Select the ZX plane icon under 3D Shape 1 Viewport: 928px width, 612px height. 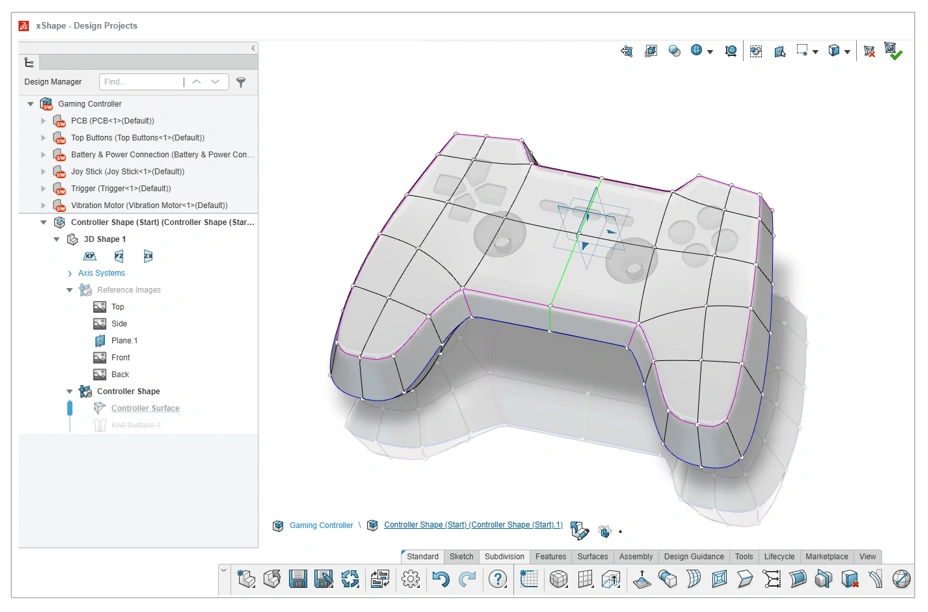pyautogui.click(x=148, y=256)
